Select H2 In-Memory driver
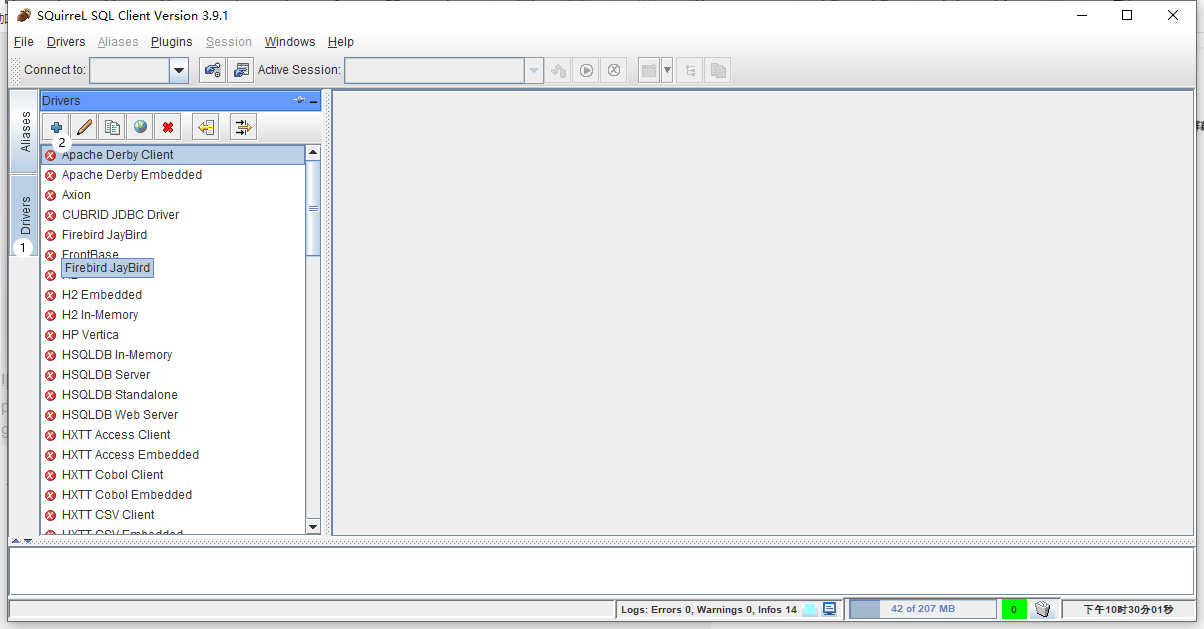This screenshot has width=1204, height=629. pyautogui.click(x=173, y=315)
